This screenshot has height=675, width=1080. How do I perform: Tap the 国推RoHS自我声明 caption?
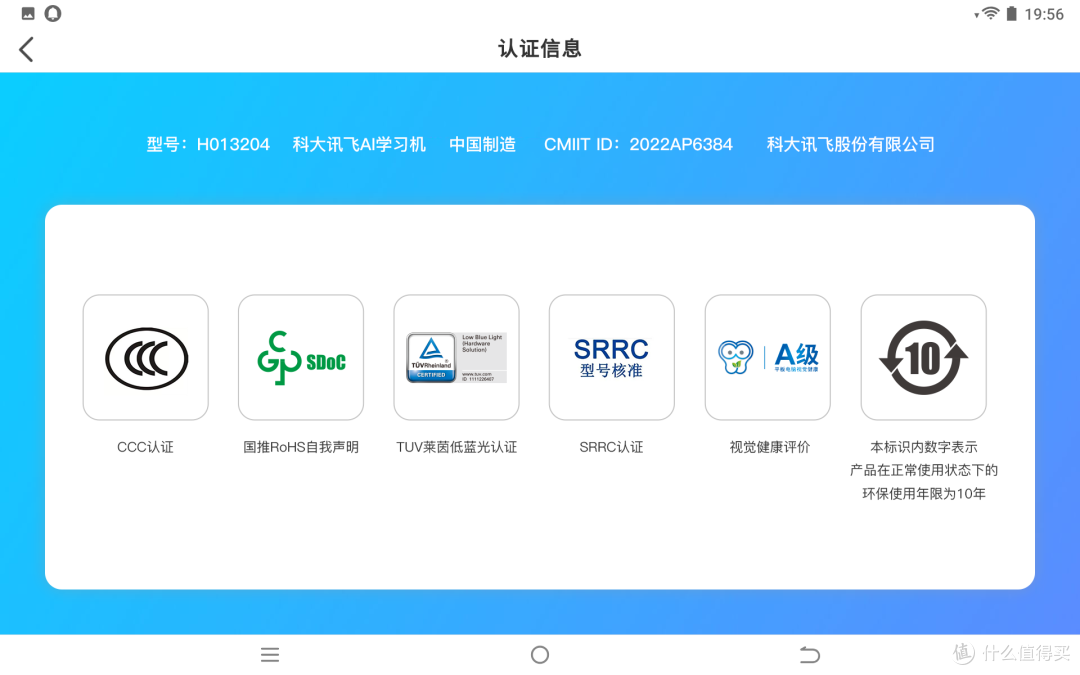coord(301,447)
